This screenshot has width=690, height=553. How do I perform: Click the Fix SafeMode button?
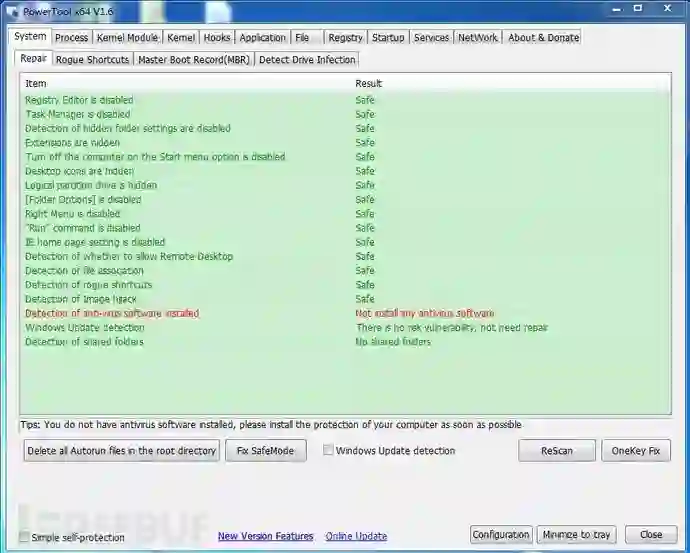tap(266, 450)
